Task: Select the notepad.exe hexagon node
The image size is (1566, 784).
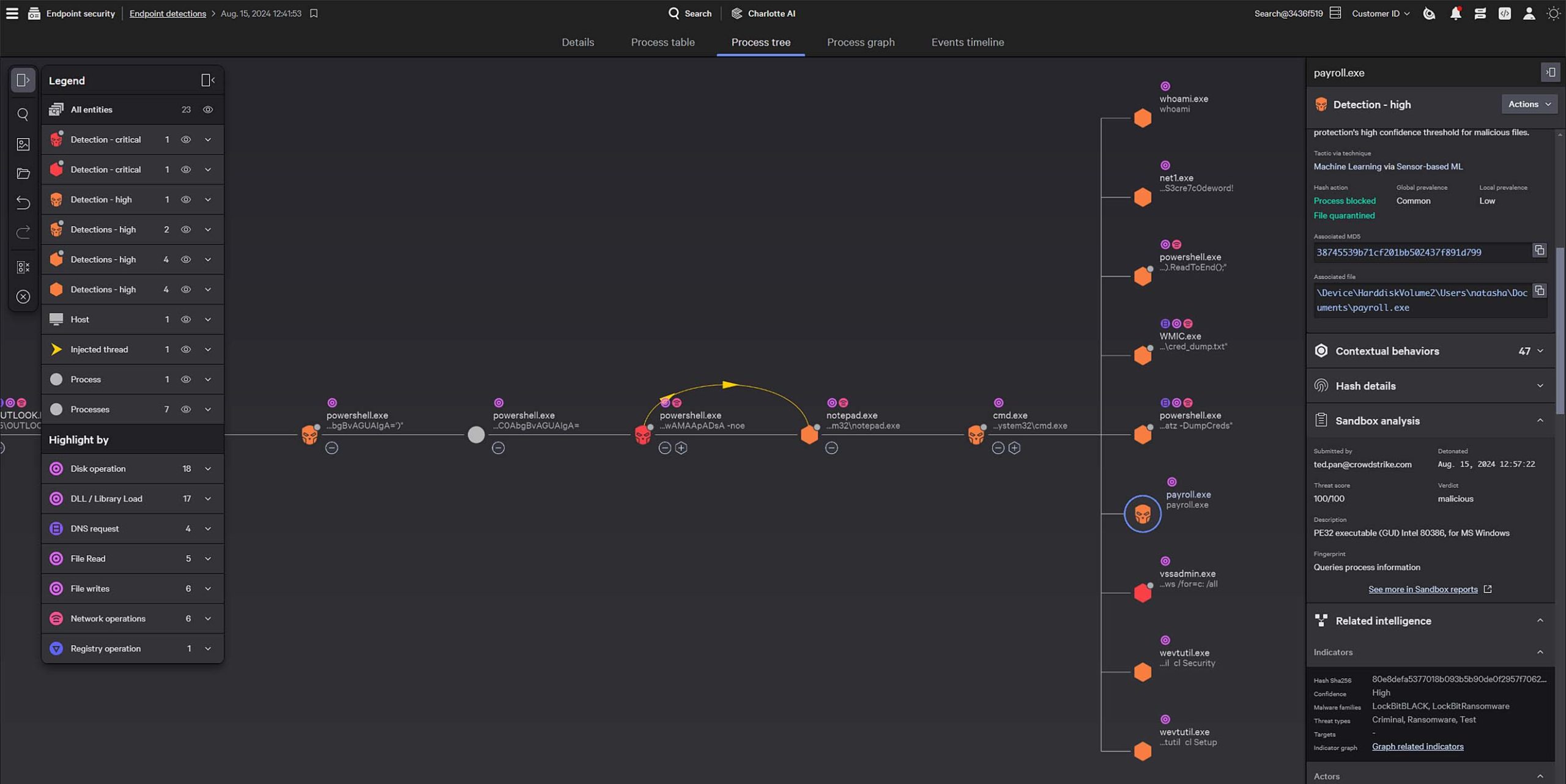Action: coord(809,435)
